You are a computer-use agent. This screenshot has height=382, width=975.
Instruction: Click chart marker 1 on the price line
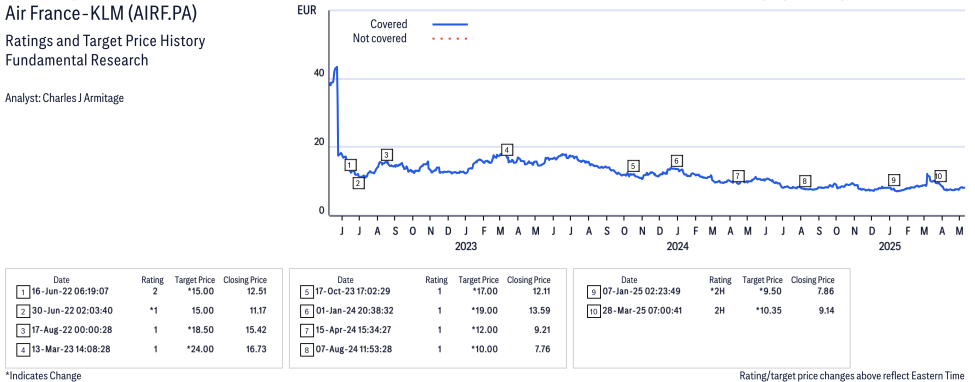pos(351,165)
